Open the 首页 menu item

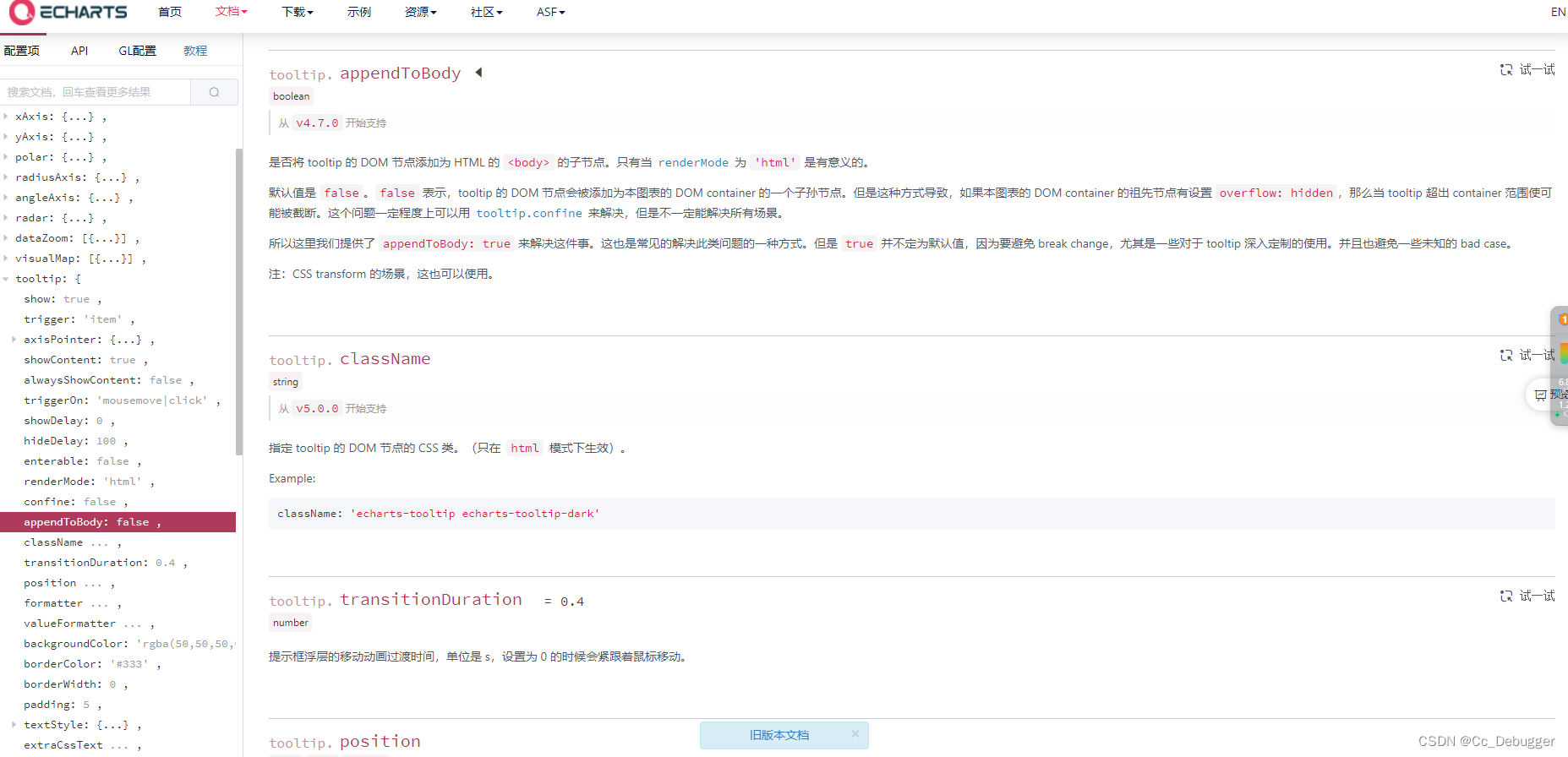[170, 12]
